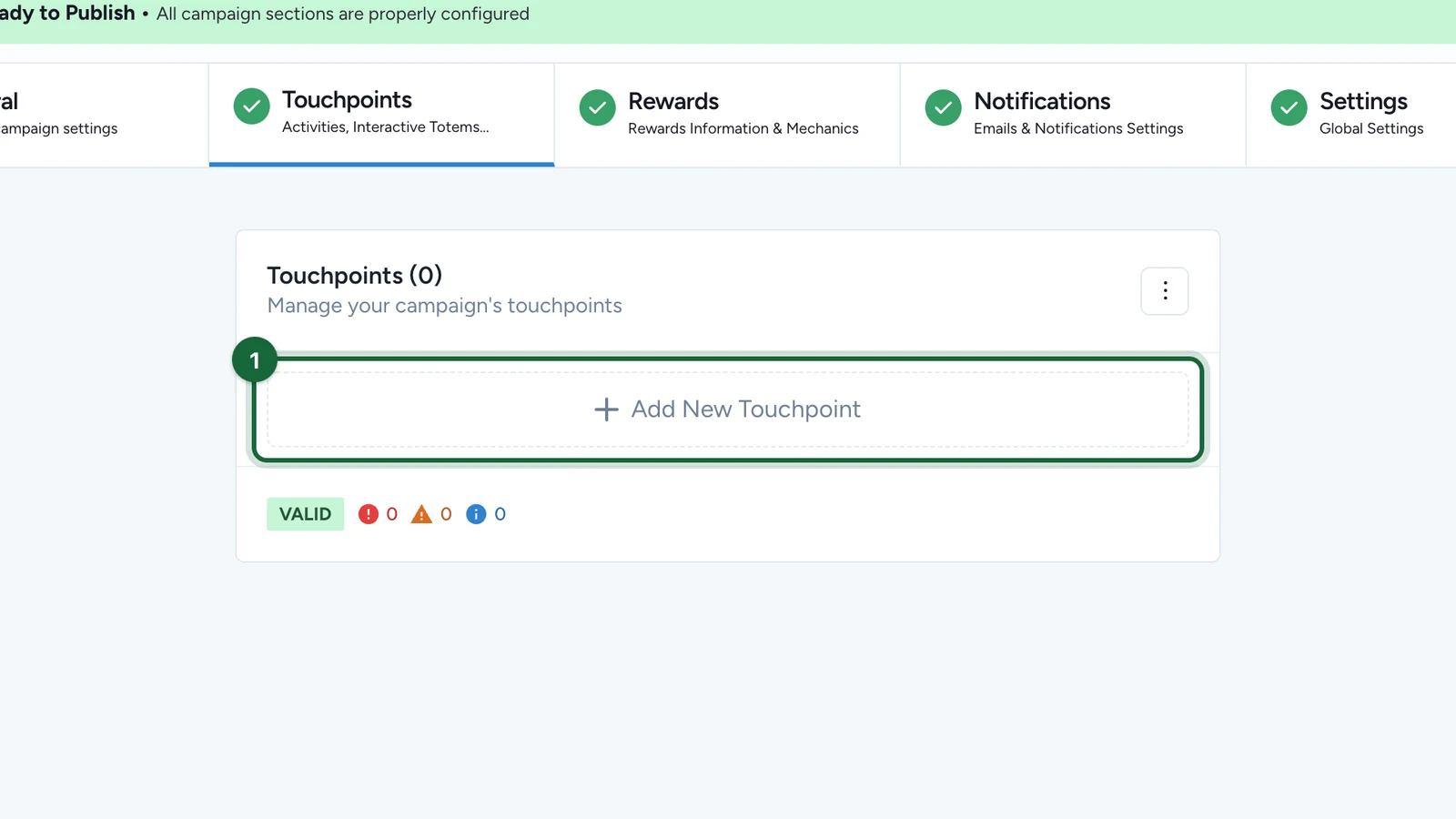1456x819 pixels.
Task: Click the Add New Touchpoint button
Action: 728,409
